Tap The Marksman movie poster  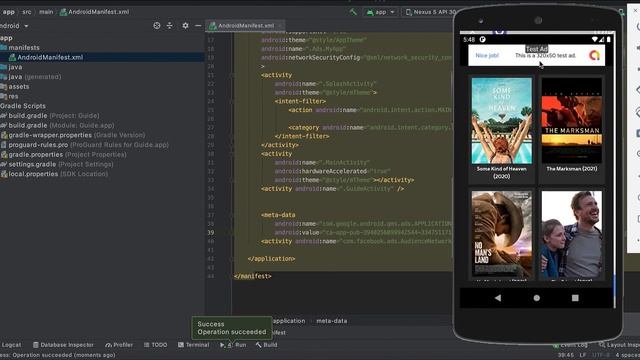coord(571,121)
